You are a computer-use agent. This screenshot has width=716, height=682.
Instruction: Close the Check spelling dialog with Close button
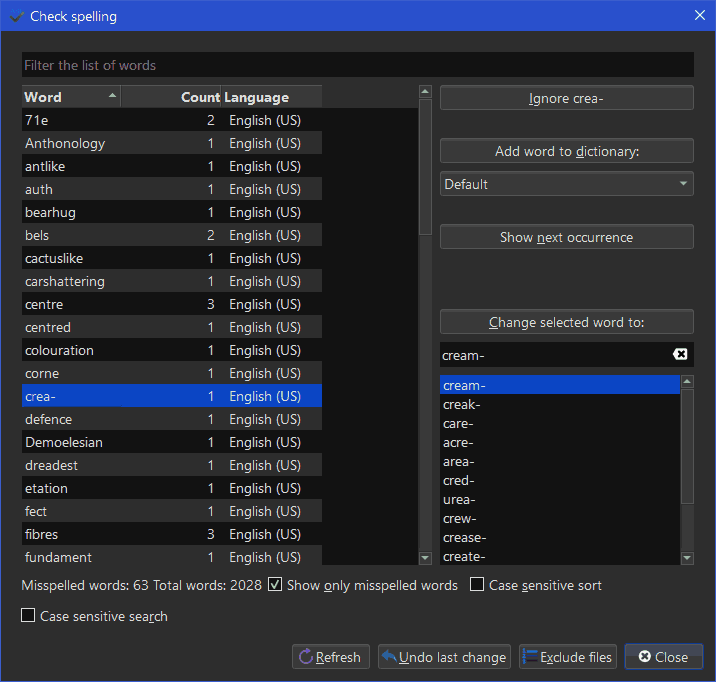(x=663, y=657)
